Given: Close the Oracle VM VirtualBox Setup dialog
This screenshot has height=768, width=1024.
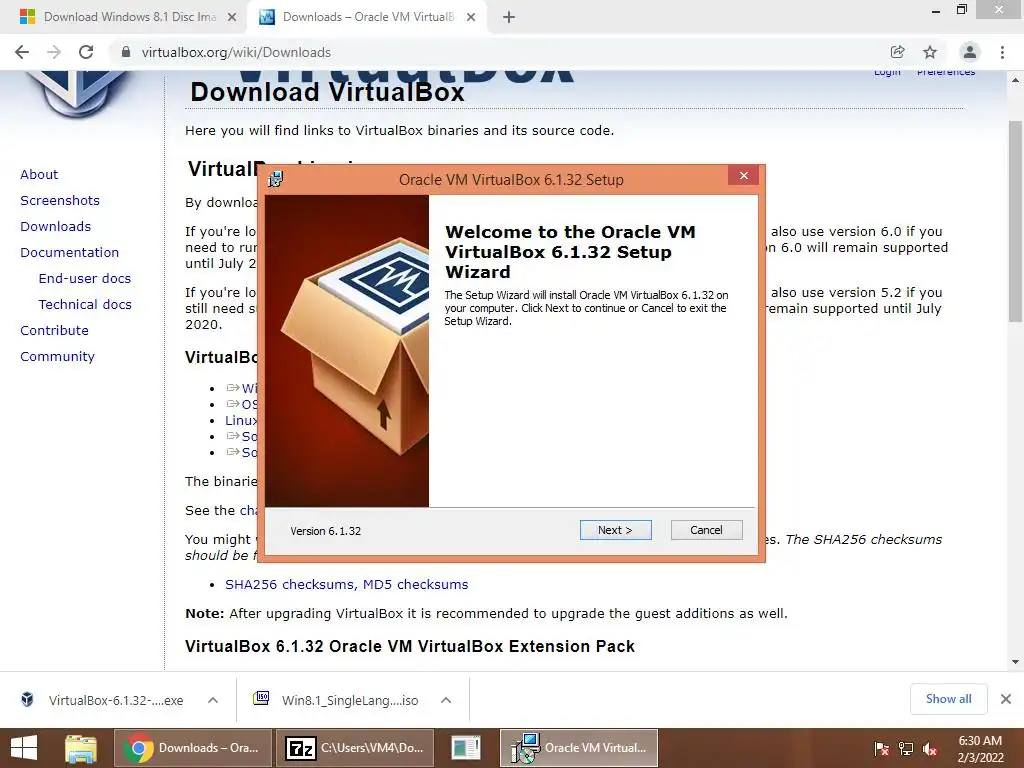Looking at the screenshot, I should 743,176.
